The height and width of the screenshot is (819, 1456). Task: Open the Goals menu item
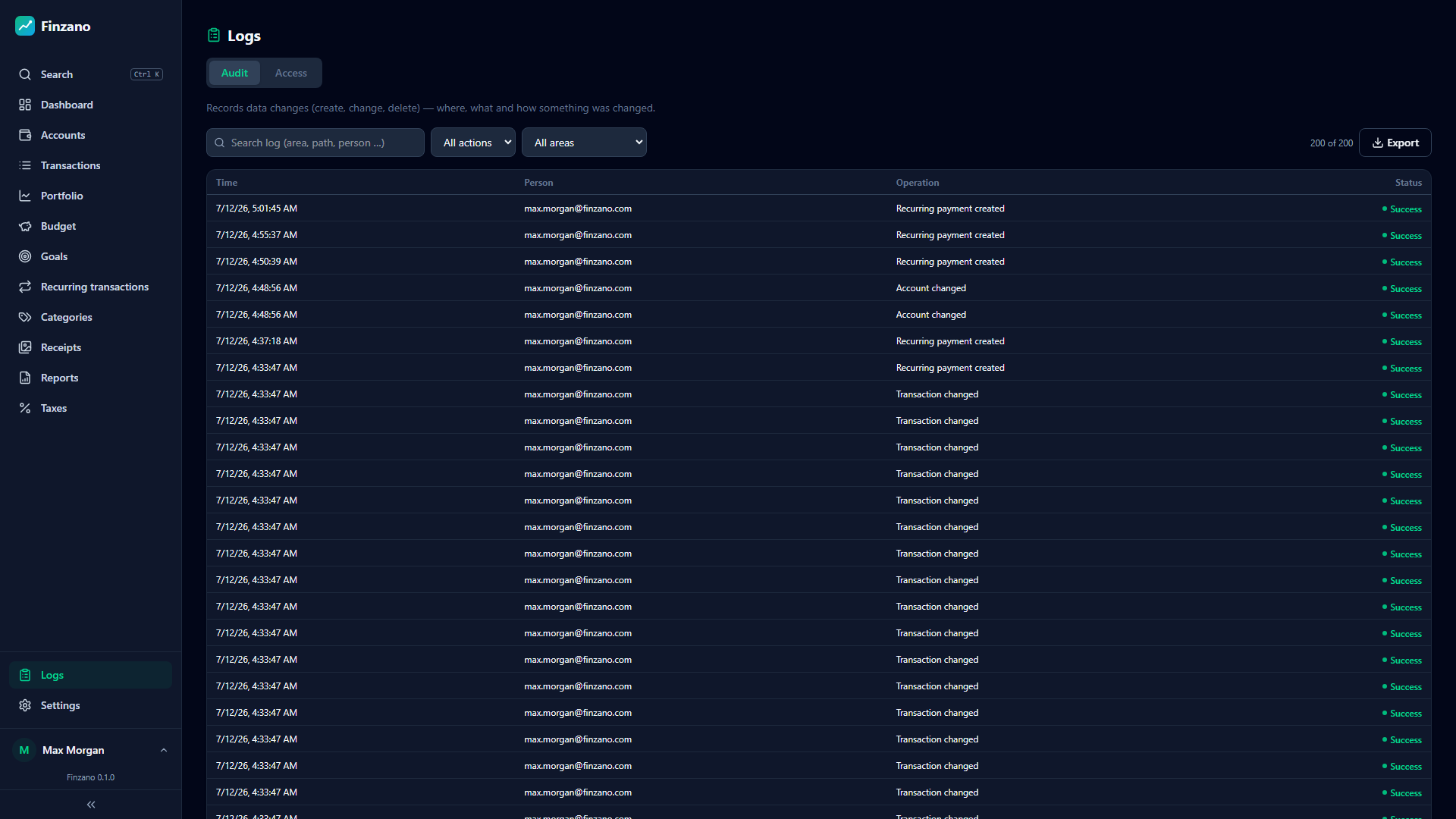point(91,256)
